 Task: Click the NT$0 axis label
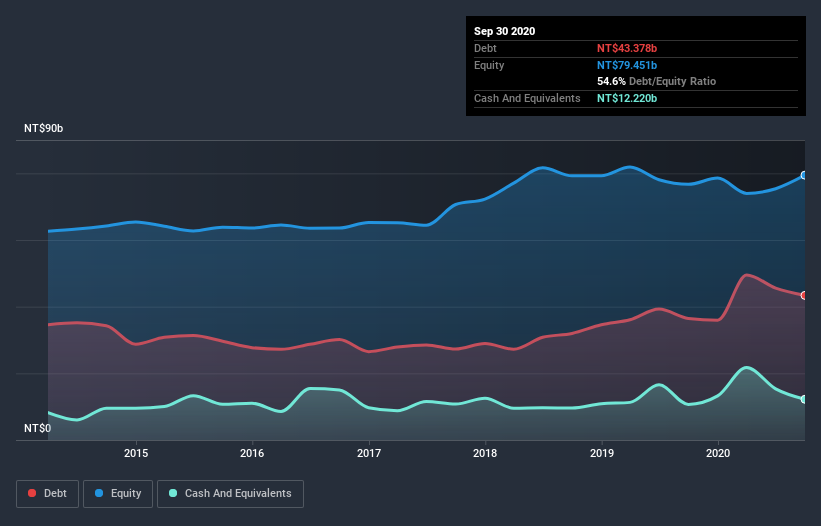tap(38, 429)
